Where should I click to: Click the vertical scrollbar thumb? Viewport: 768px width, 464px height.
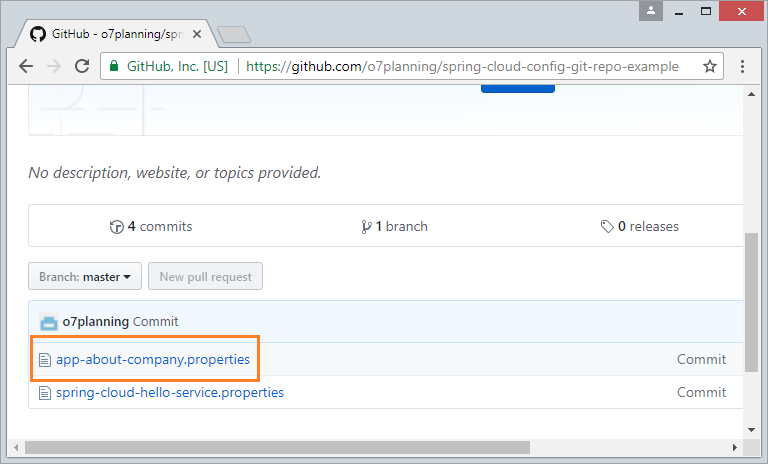(x=751, y=302)
